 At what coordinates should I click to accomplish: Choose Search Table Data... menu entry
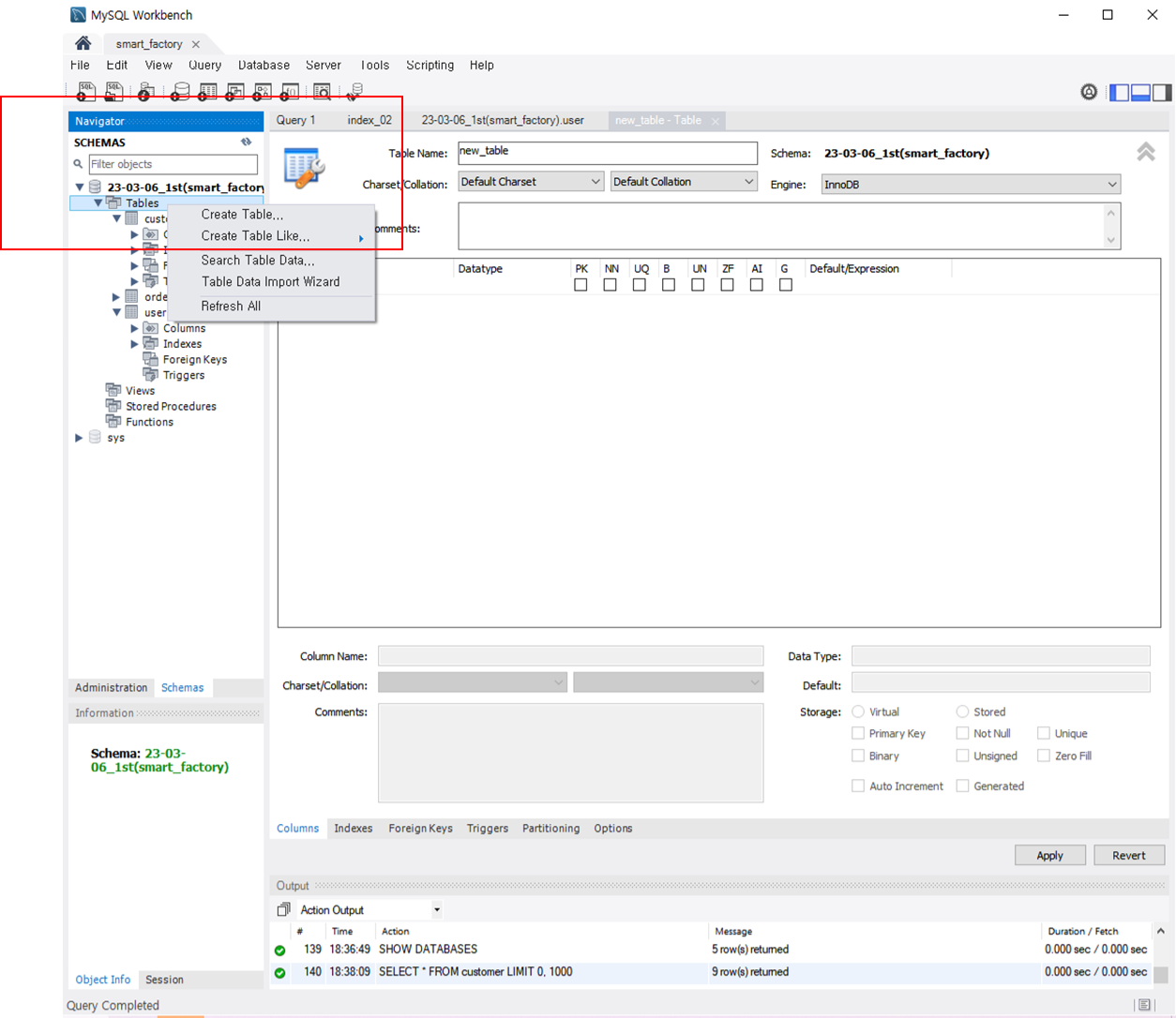click(x=271, y=261)
